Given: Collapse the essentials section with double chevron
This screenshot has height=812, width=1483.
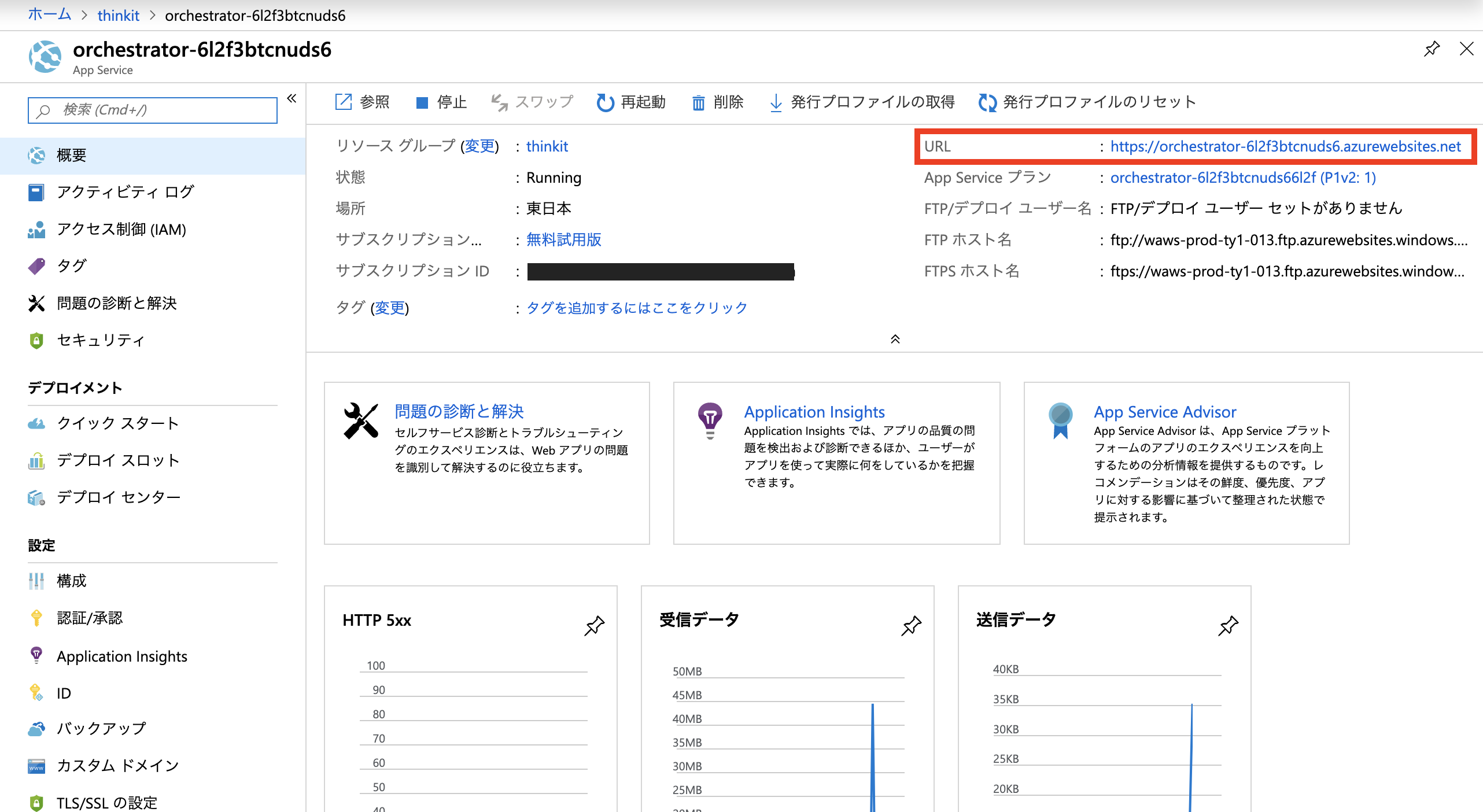Looking at the screenshot, I should pos(895,339).
